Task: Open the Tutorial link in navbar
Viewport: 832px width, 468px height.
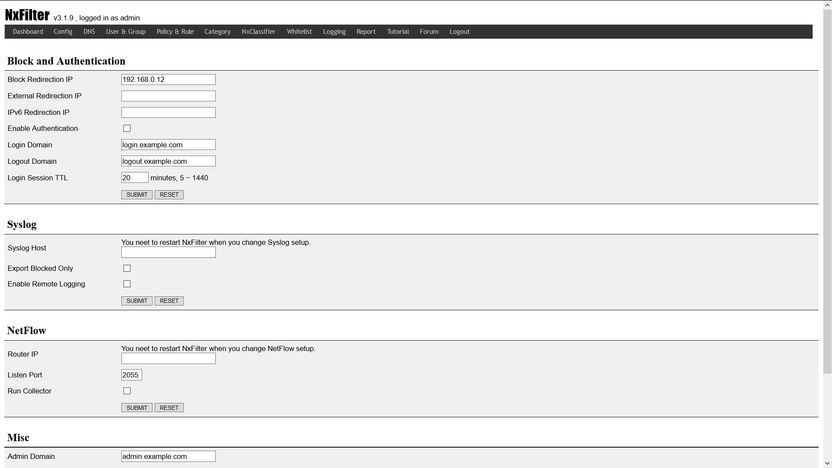Action: [398, 32]
